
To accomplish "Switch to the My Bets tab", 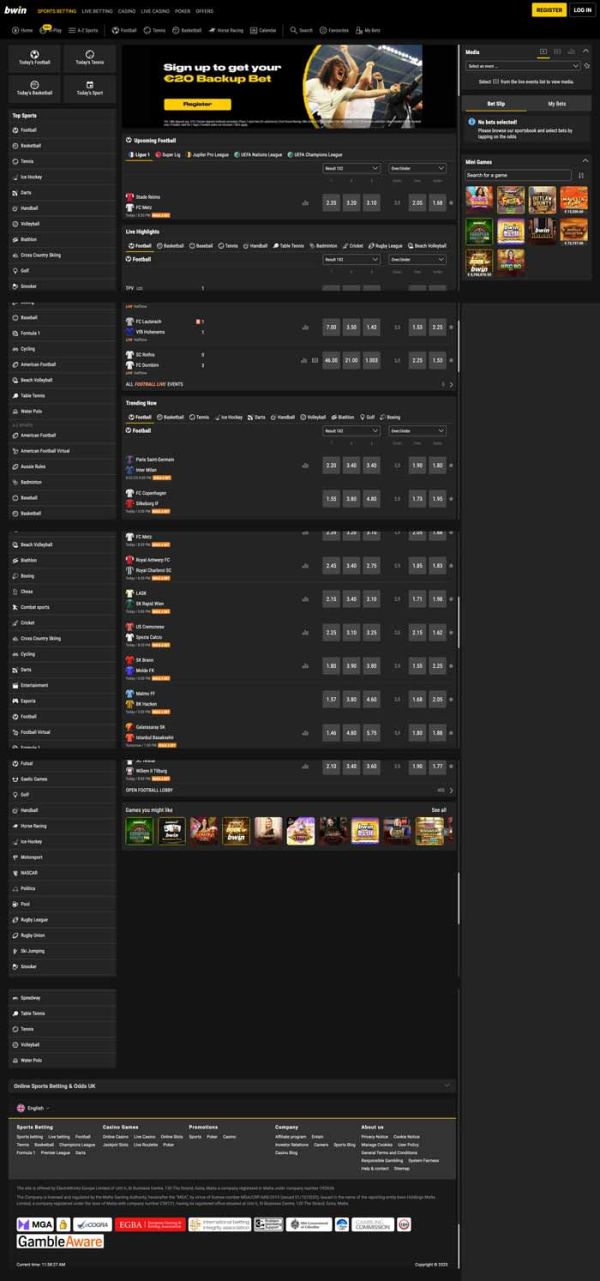I will tap(557, 103).
